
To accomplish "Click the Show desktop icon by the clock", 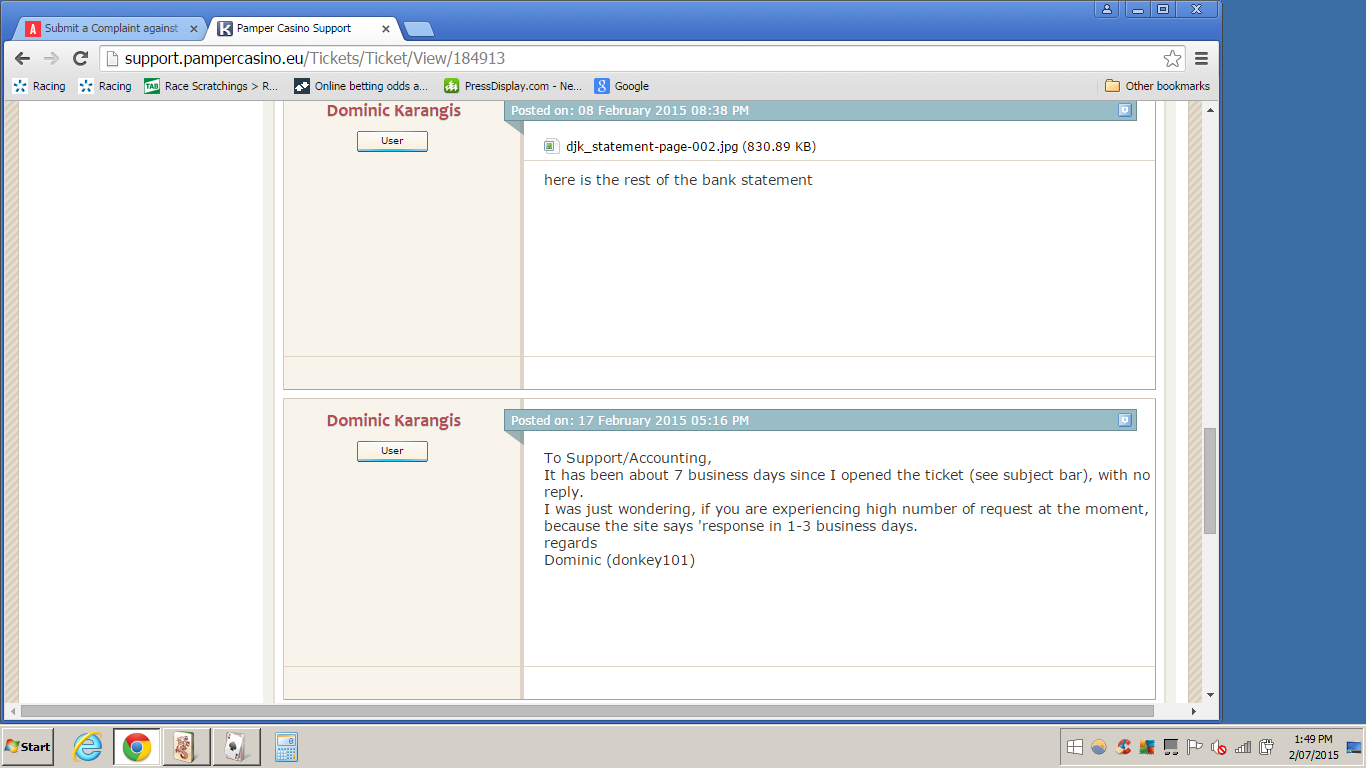I will click(x=1354, y=747).
